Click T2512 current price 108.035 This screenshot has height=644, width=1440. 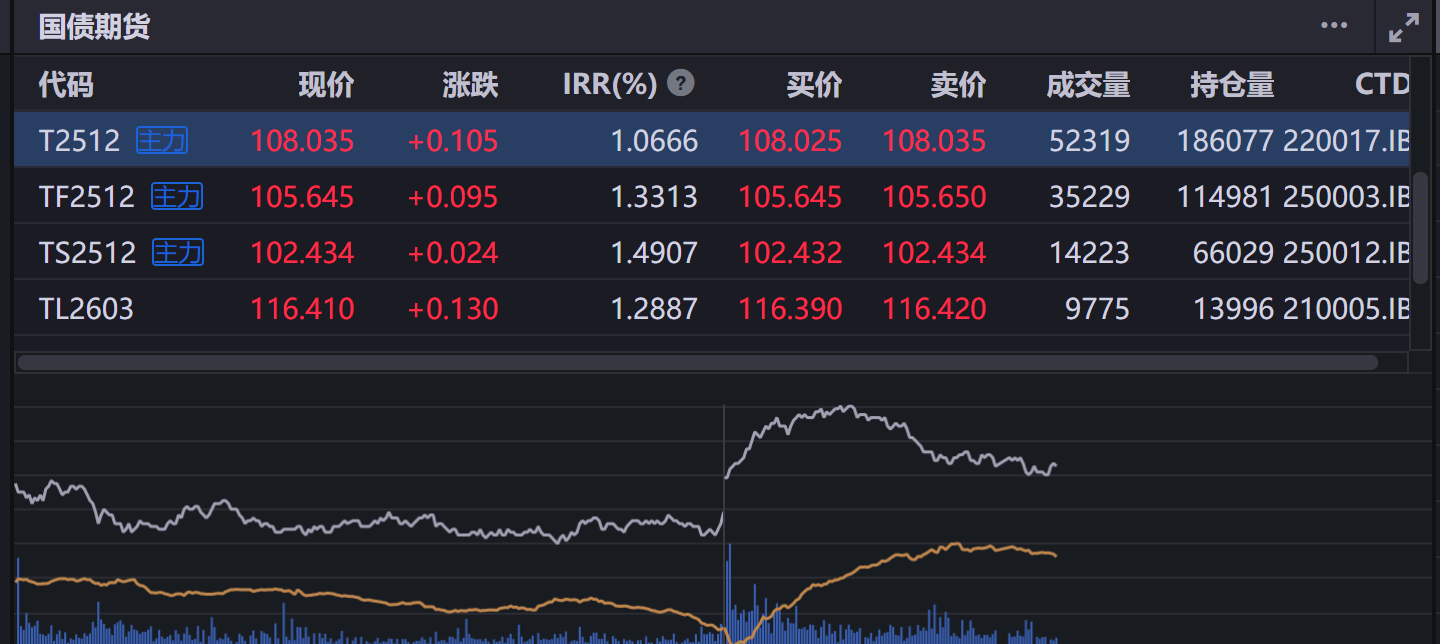point(302,140)
